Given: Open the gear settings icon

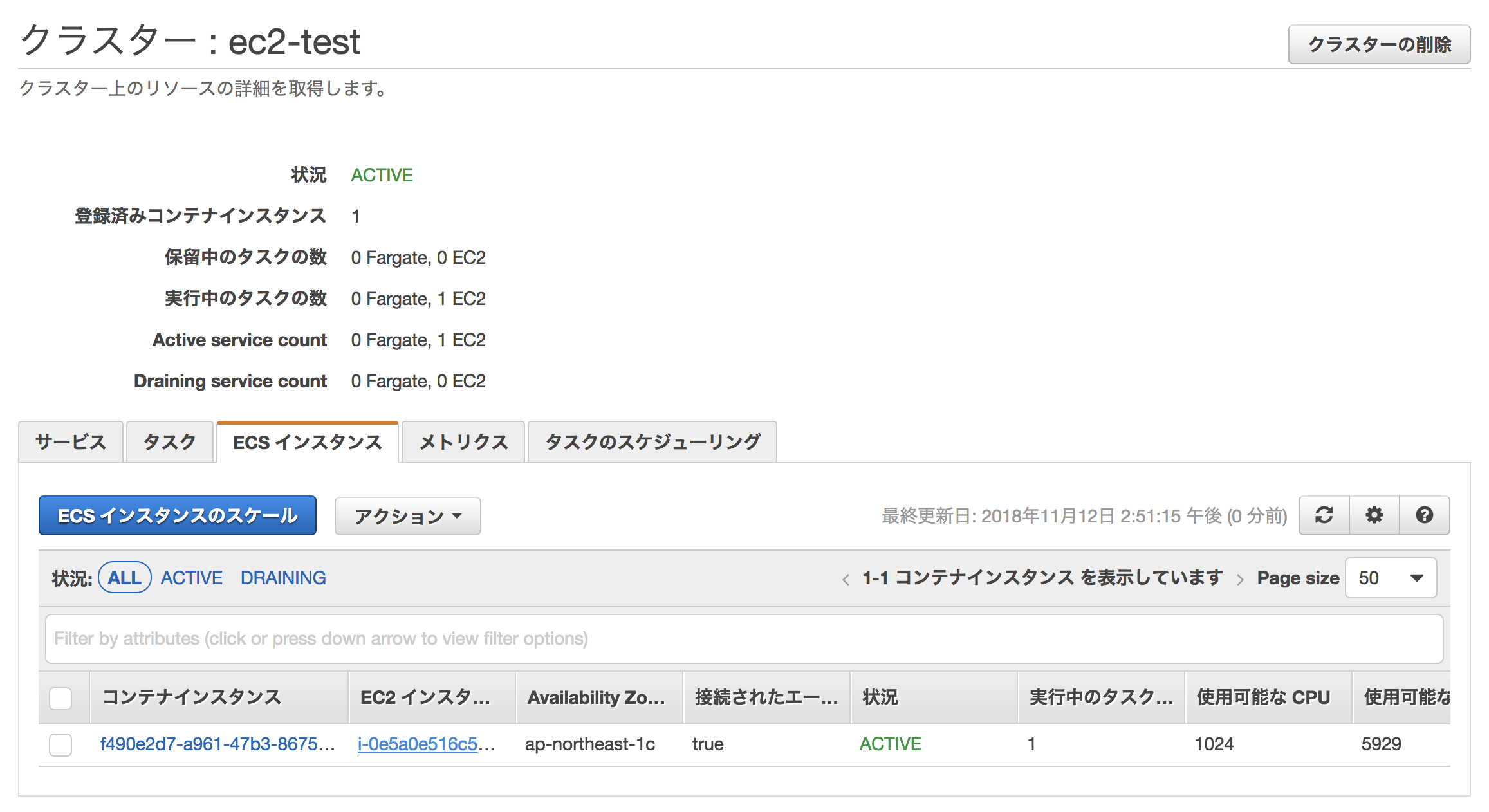Looking at the screenshot, I should pos(1374,515).
